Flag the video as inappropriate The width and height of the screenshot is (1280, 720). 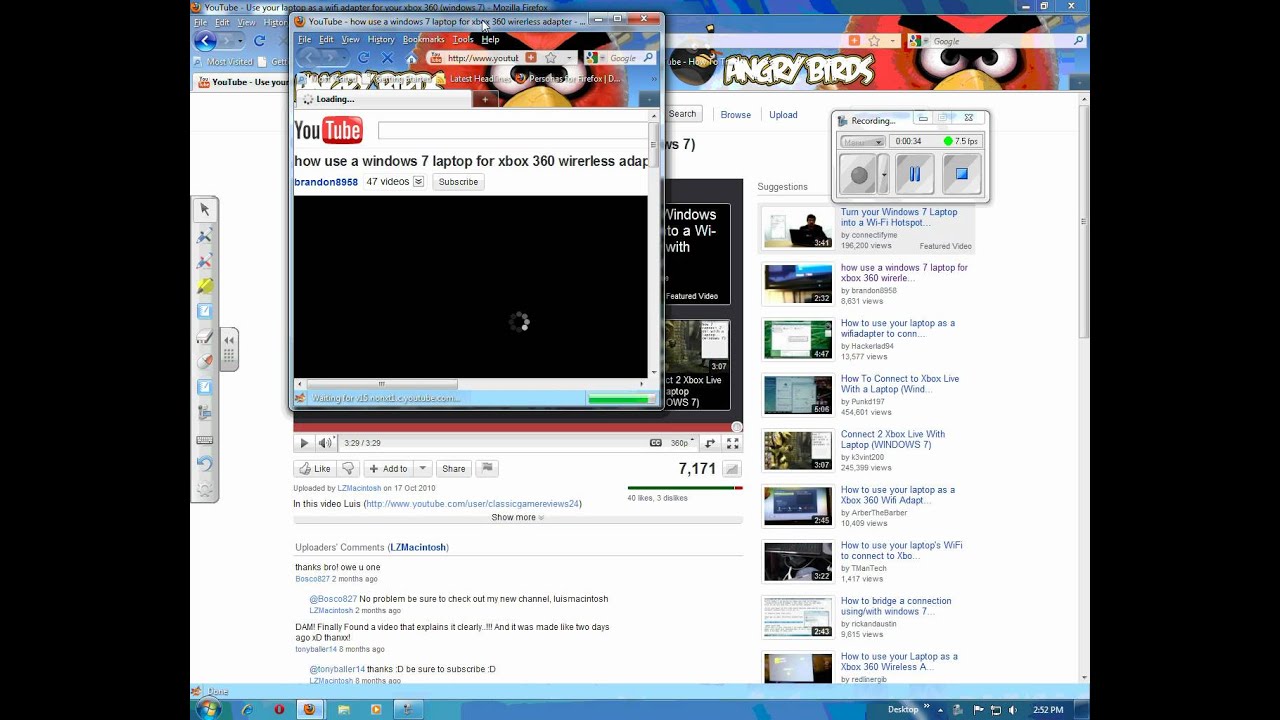pyautogui.click(x=486, y=468)
